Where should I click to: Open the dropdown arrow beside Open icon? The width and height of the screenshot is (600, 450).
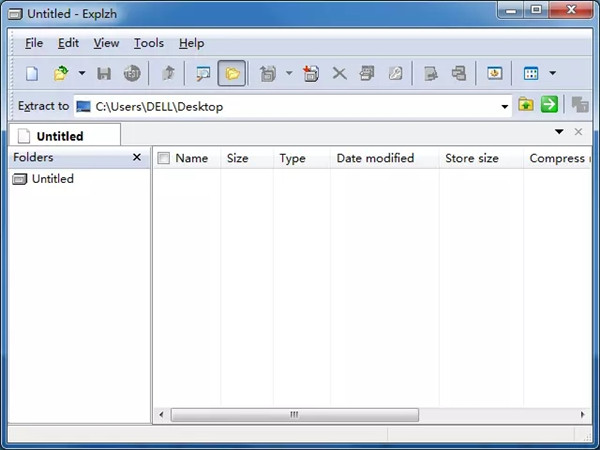click(82, 73)
